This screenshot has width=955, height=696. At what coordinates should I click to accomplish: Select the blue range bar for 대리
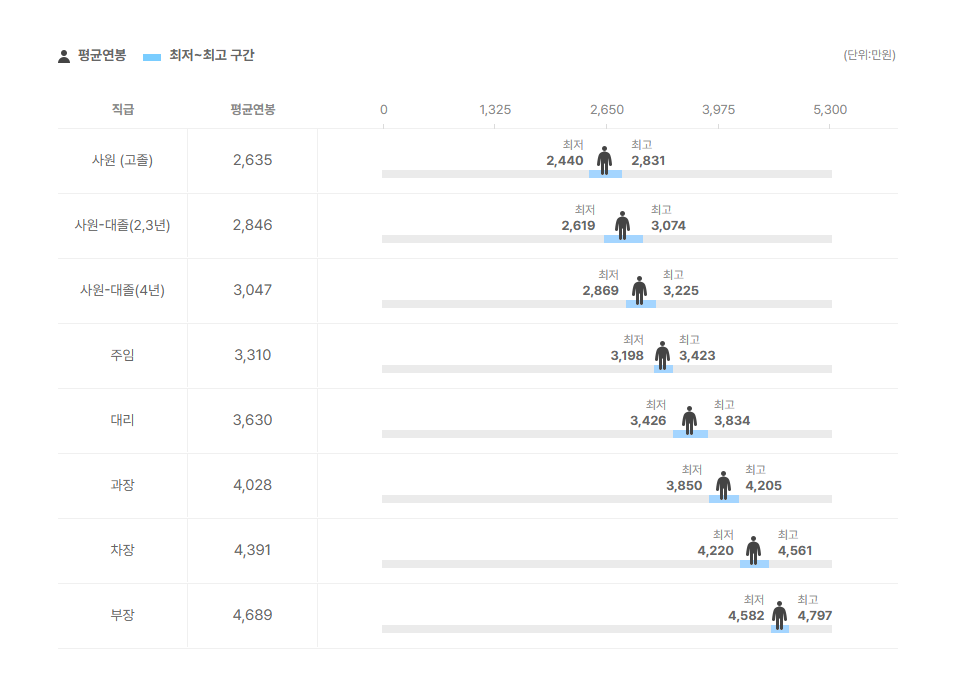click(690, 434)
